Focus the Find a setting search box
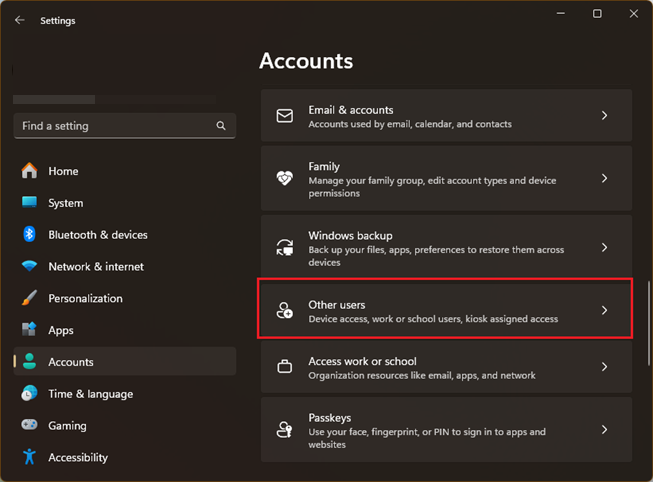653x482 pixels. [x=125, y=126]
